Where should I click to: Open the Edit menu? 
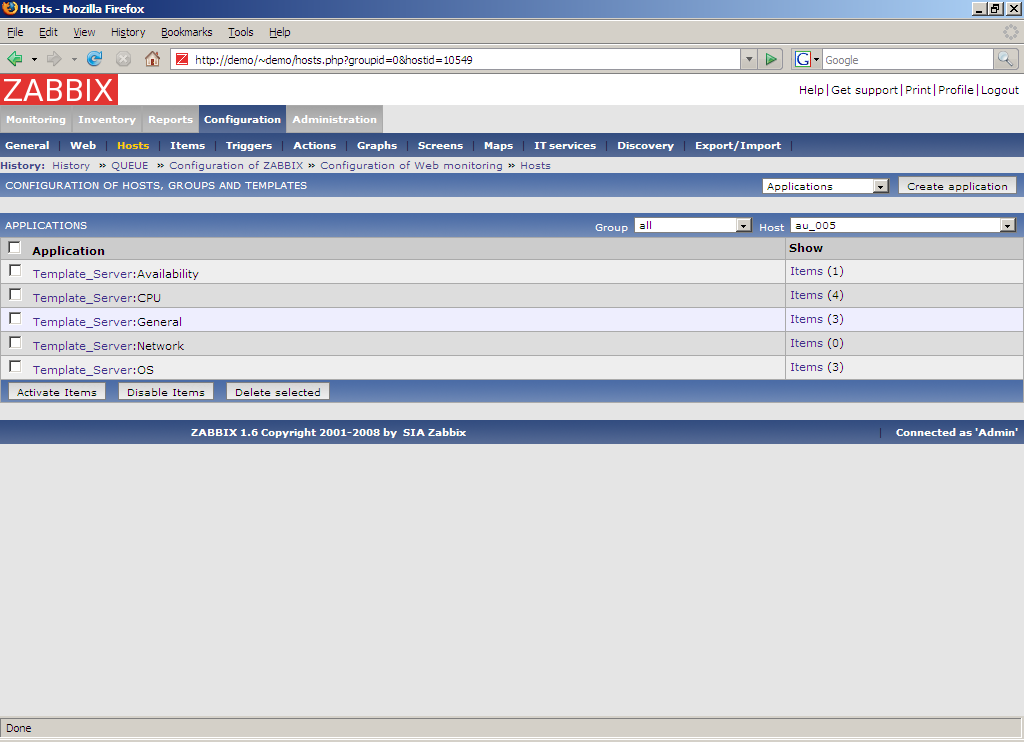48,32
